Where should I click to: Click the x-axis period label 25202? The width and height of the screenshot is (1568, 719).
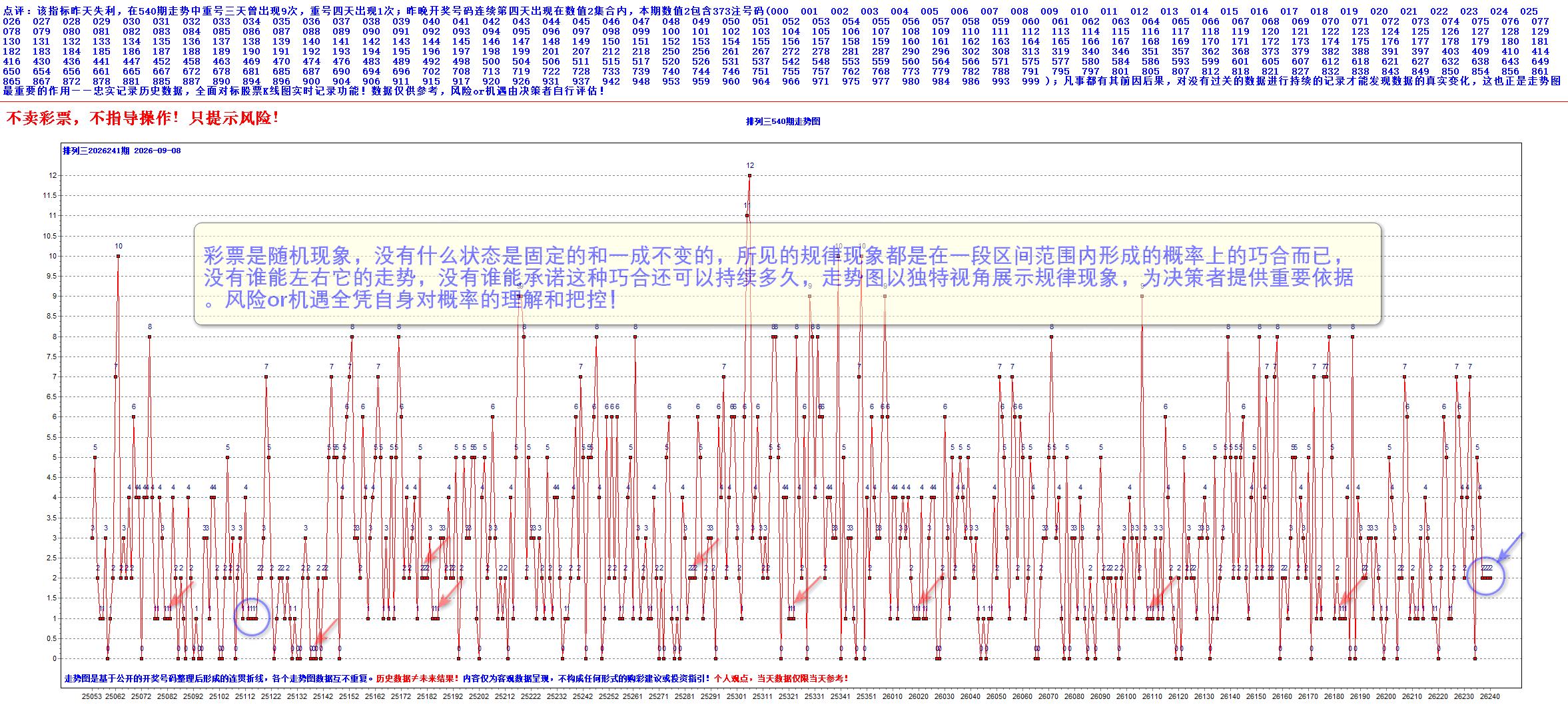[x=479, y=696]
